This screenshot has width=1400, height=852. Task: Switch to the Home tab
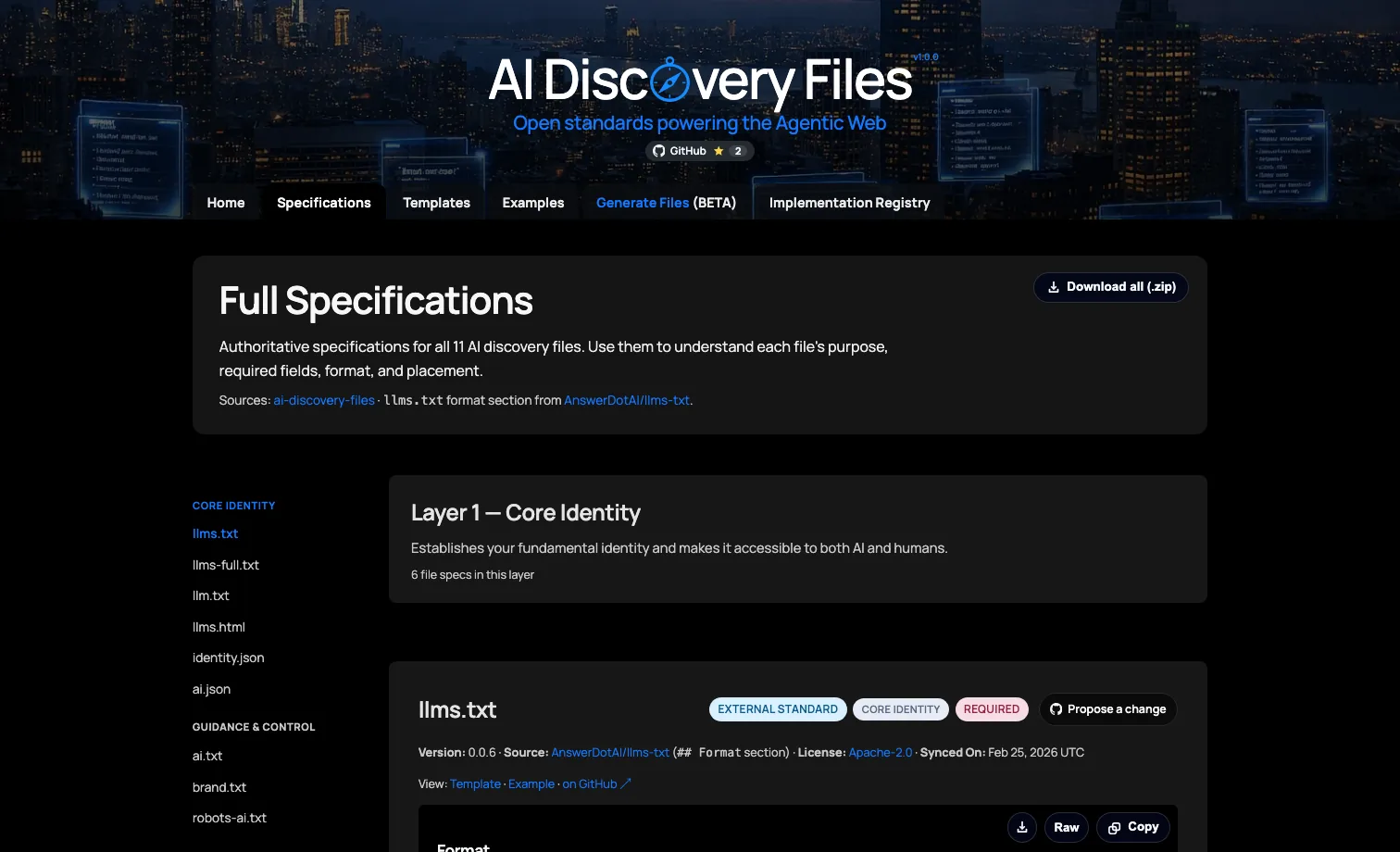[226, 203]
